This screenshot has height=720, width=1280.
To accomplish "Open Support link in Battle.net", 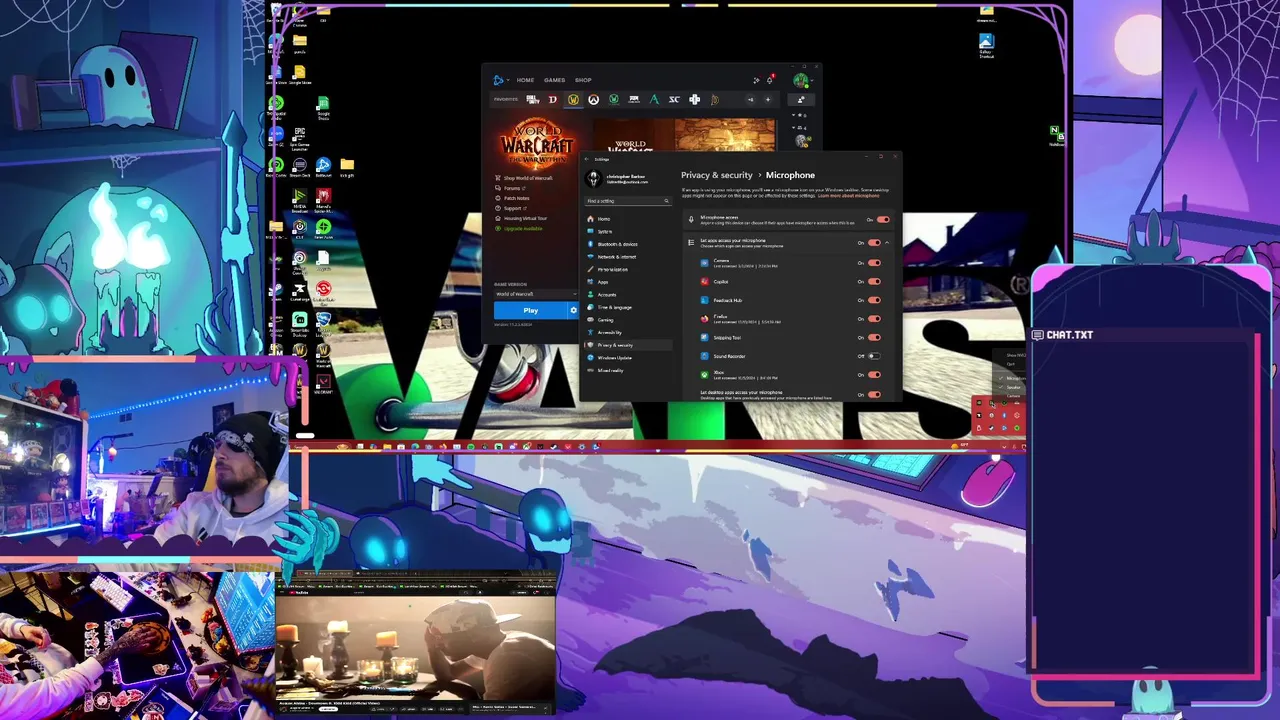I will [x=514, y=208].
